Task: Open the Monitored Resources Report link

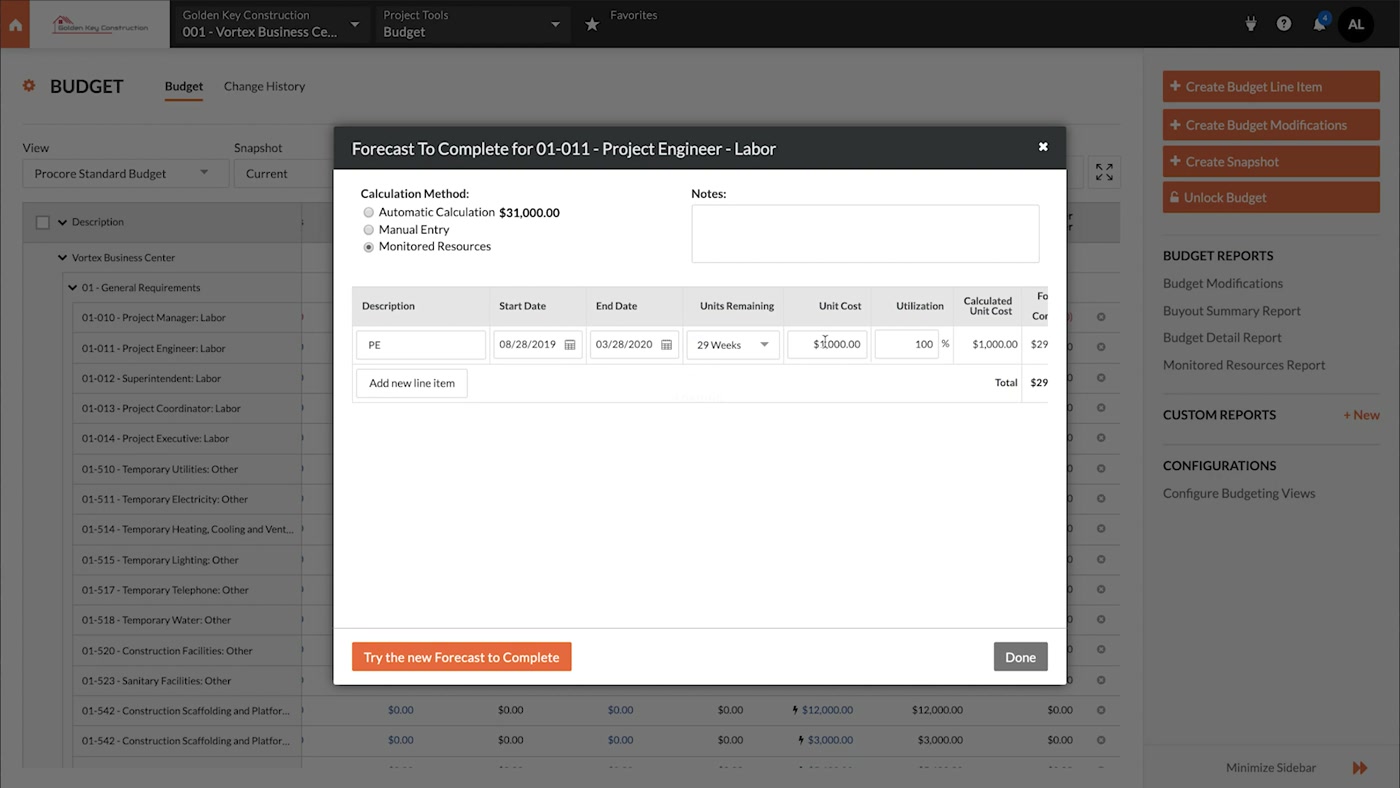Action: [x=1244, y=365]
